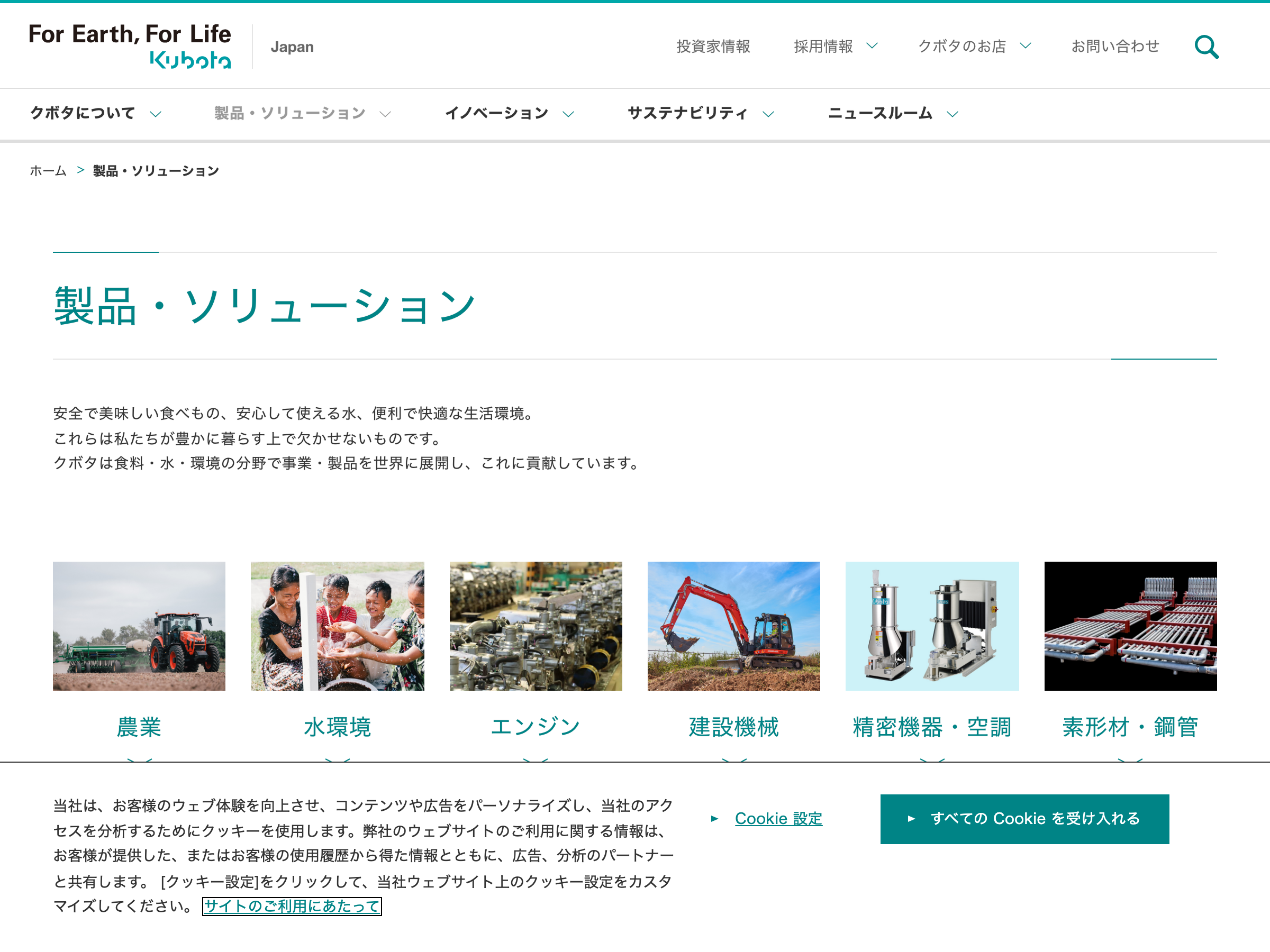Expand the クボタについて chevron
The width and height of the screenshot is (1270, 952).
click(x=155, y=114)
